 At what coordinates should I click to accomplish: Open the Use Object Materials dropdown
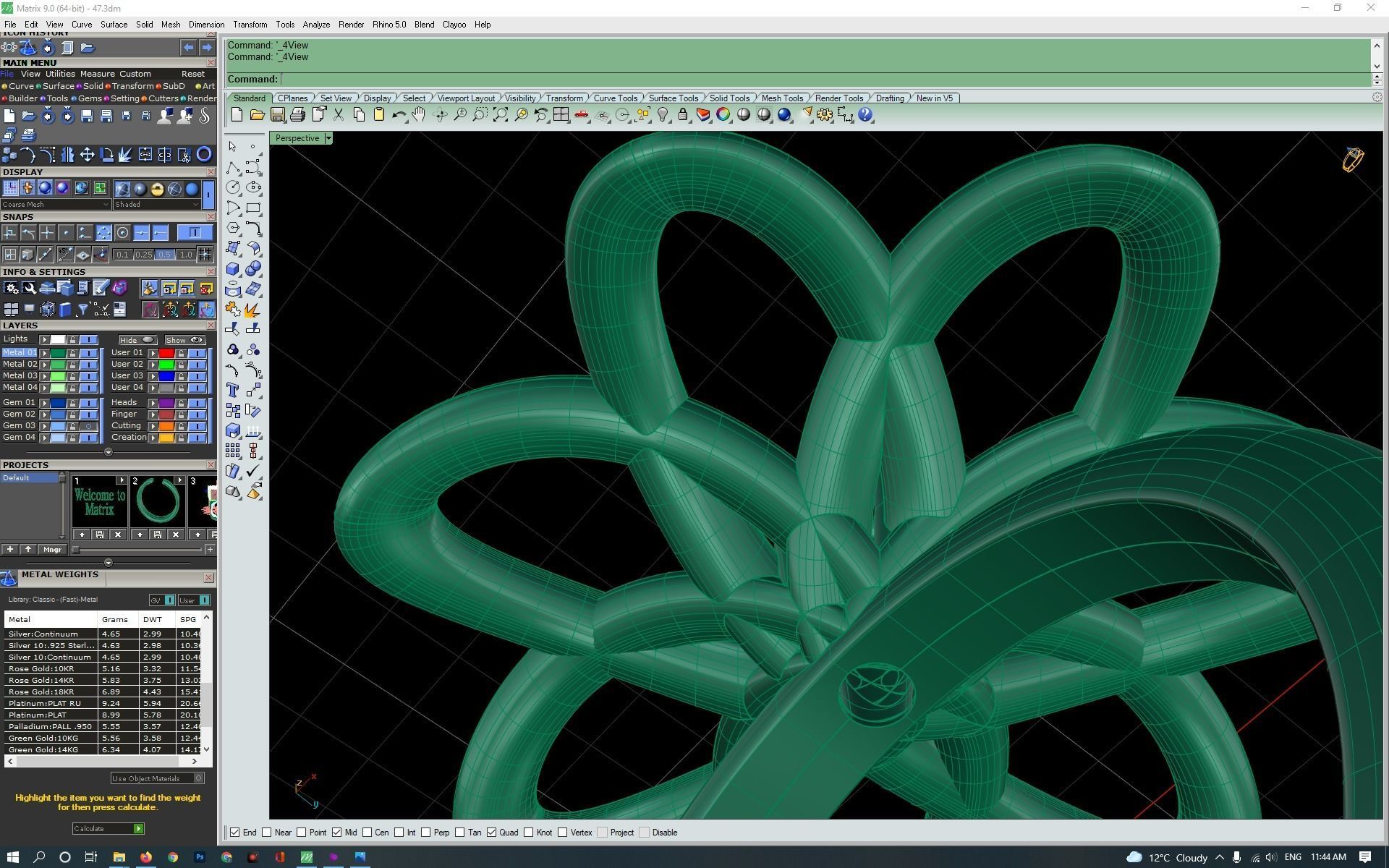point(157,778)
